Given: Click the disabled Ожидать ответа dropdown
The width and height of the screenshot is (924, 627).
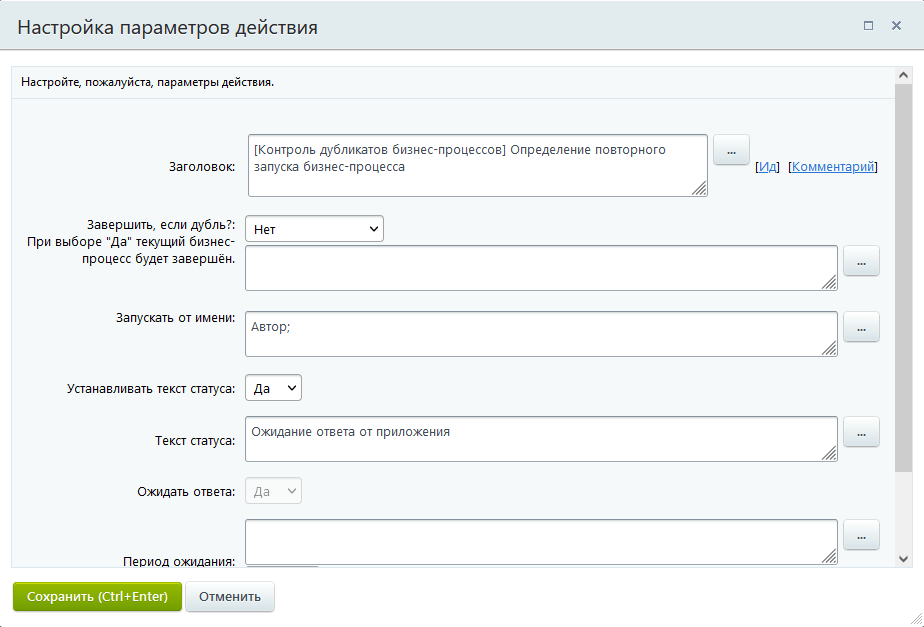Looking at the screenshot, I should click(x=273, y=491).
